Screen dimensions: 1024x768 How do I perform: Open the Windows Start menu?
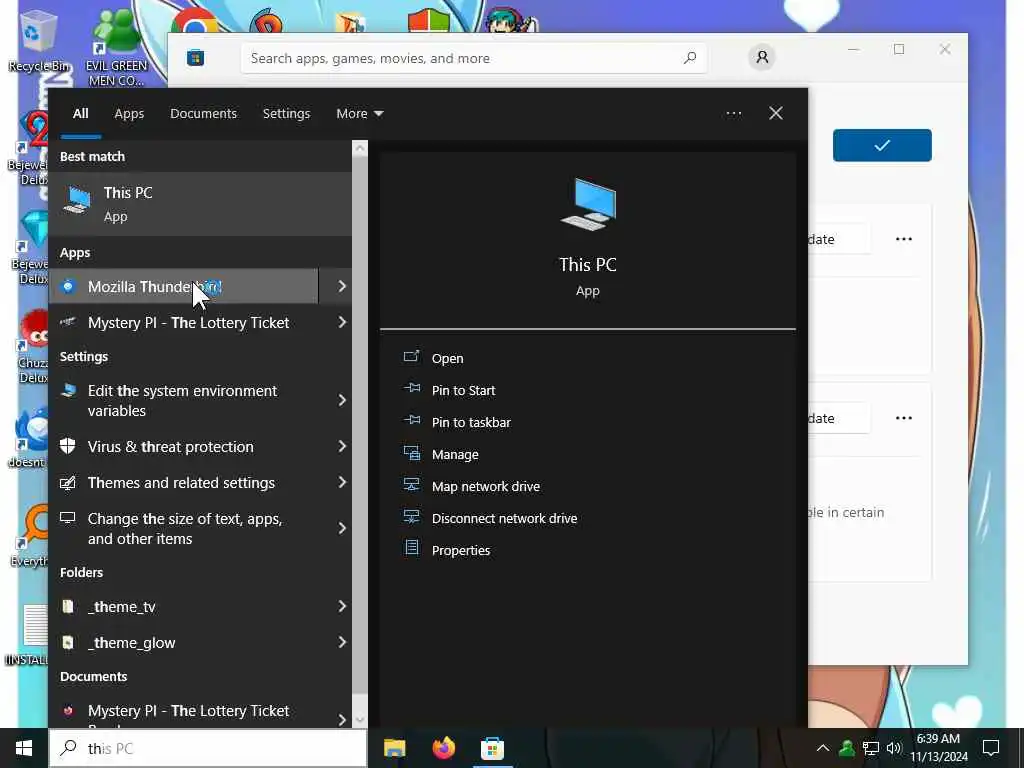(24, 748)
